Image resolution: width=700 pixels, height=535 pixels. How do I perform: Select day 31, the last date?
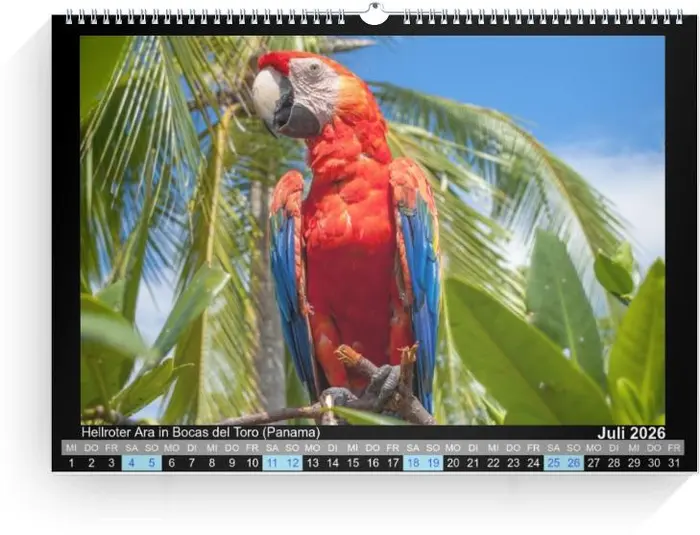pos(674,463)
